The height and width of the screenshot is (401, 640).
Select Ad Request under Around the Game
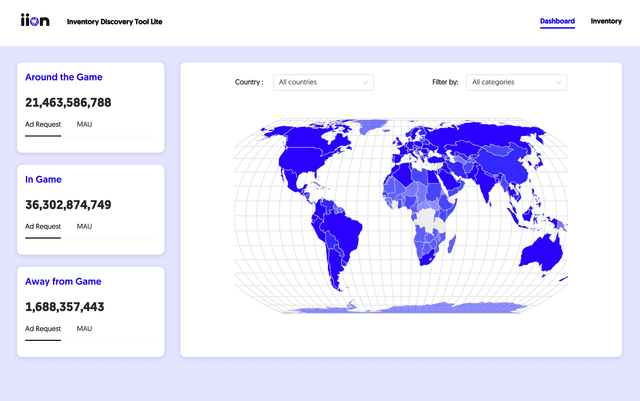click(x=43, y=124)
